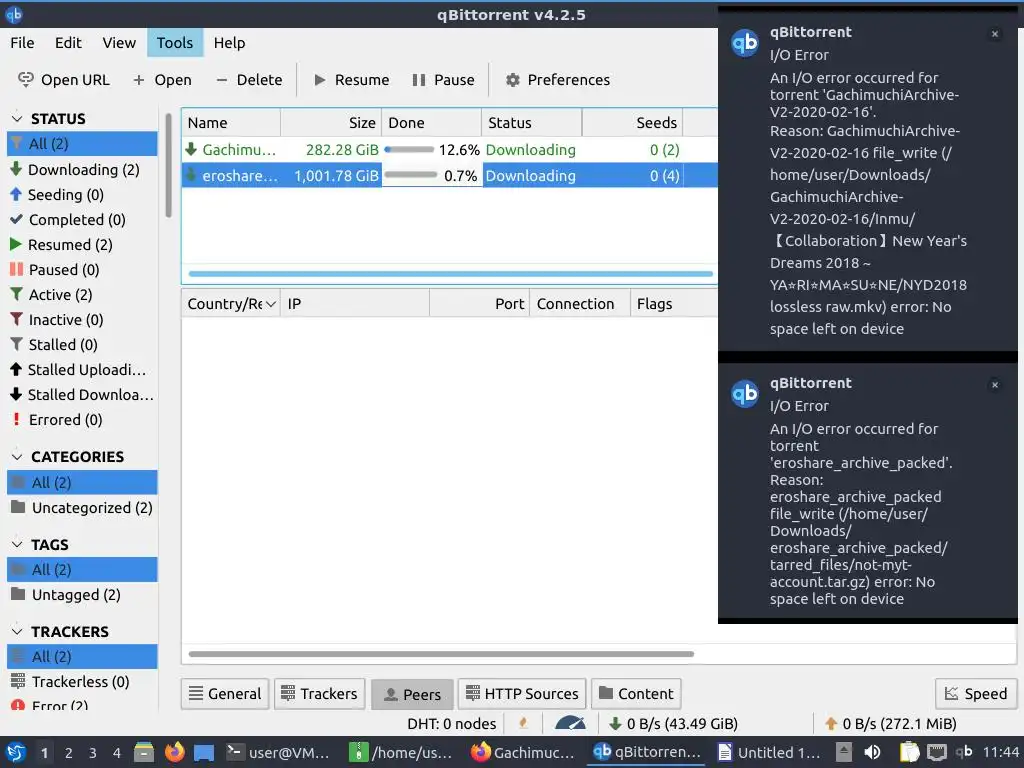Image resolution: width=1024 pixels, height=768 pixels.
Task: Sort peers by Connection column
Action: [x=580, y=304]
